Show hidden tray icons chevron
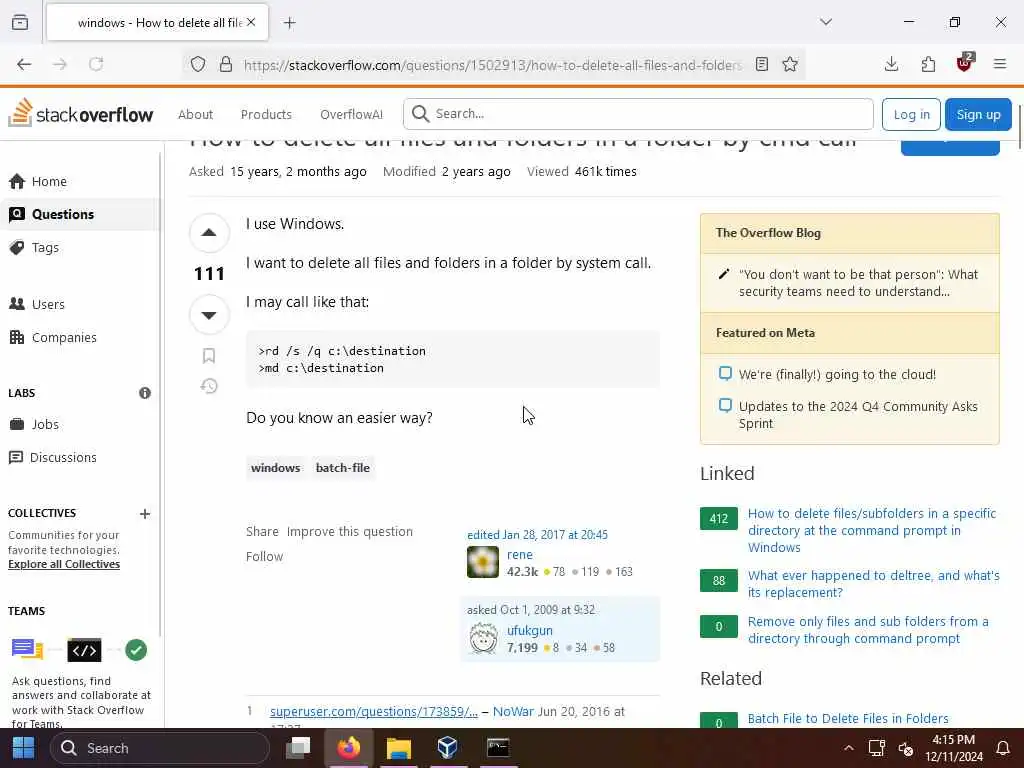Image resolution: width=1024 pixels, height=768 pixels. (x=848, y=748)
